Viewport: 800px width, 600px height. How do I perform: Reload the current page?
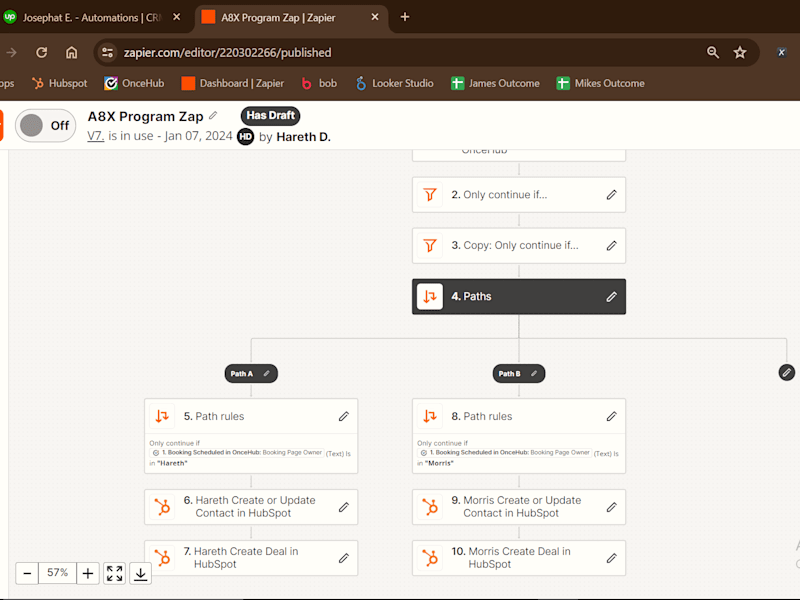tap(41, 53)
